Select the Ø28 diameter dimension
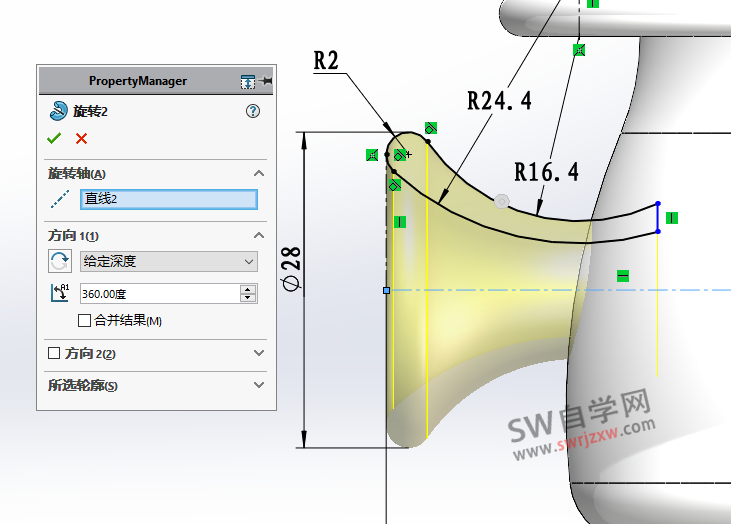 293,270
